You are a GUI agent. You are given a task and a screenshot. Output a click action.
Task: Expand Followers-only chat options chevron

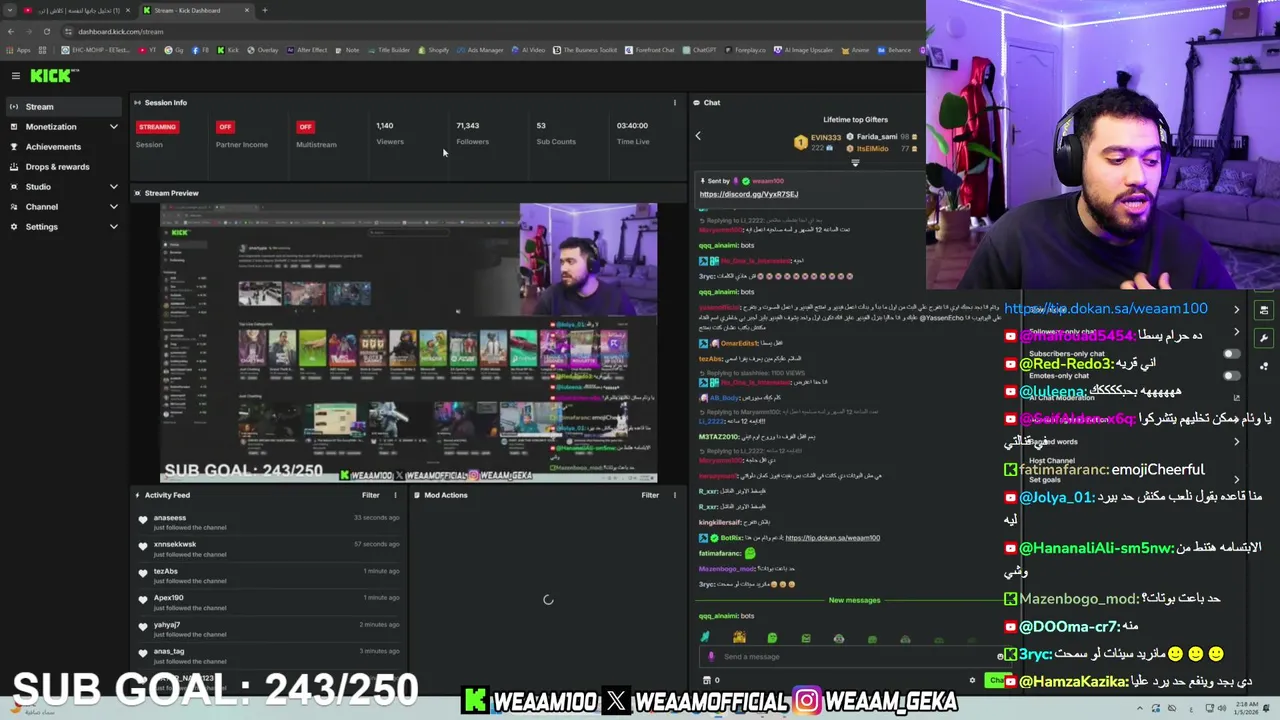coord(1237,332)
